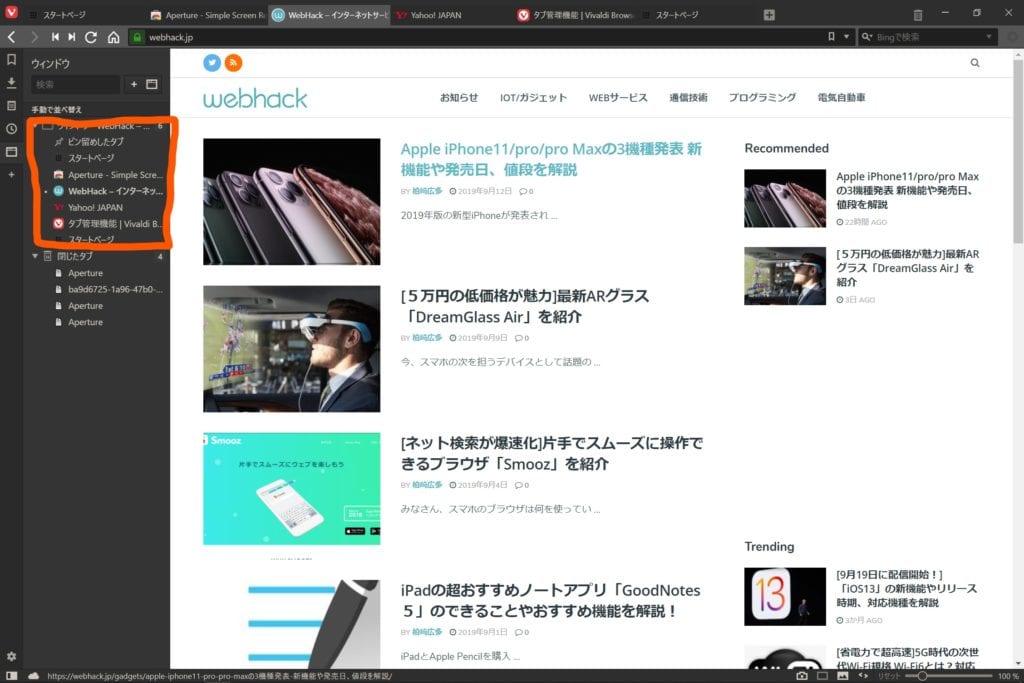Toggle the side panel visibility in status bar
Screen dimensions: 1024x683
(11, 676)
